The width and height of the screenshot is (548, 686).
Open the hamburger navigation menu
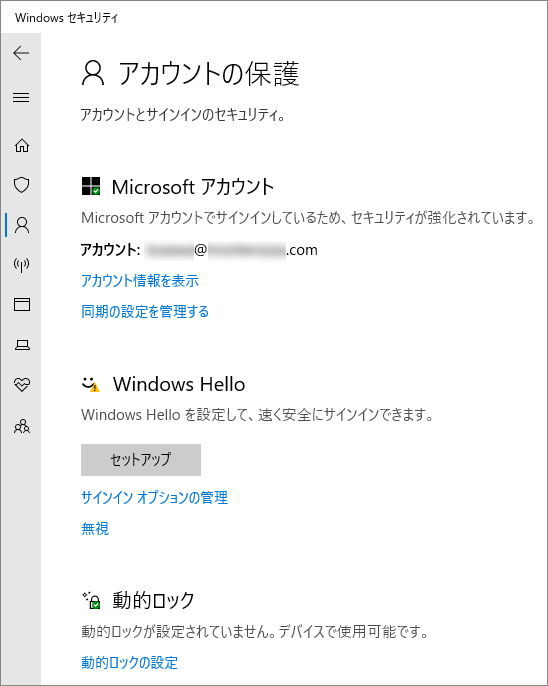21,97
